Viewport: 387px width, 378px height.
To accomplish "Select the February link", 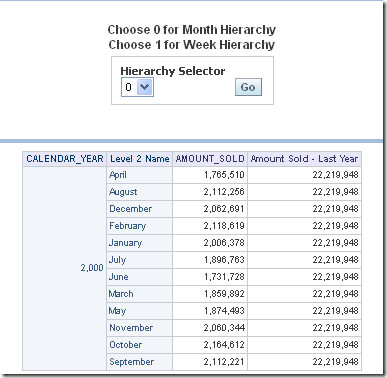I will click(127, 226).
